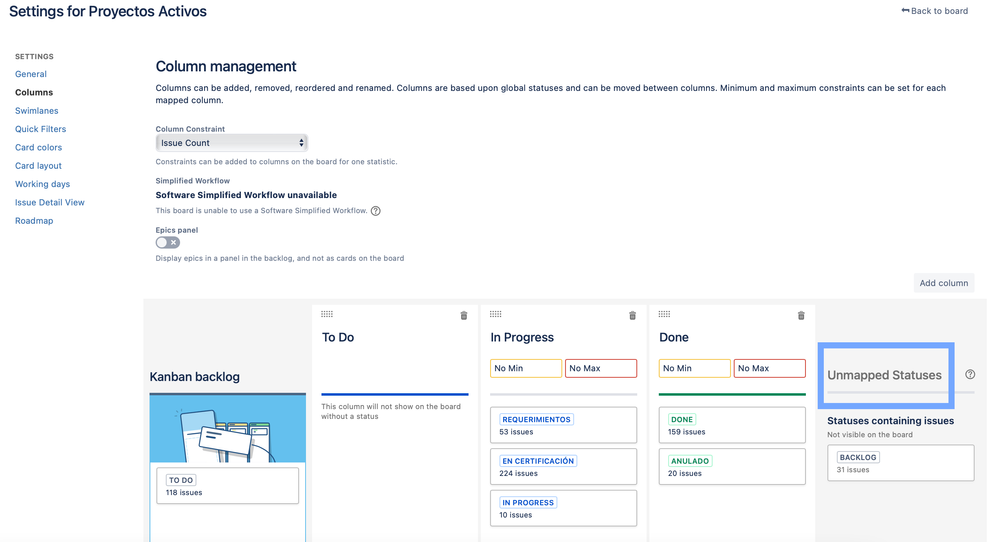999x542 pixels.
Task: Open Card colors settings
Action: coord(38,147)
